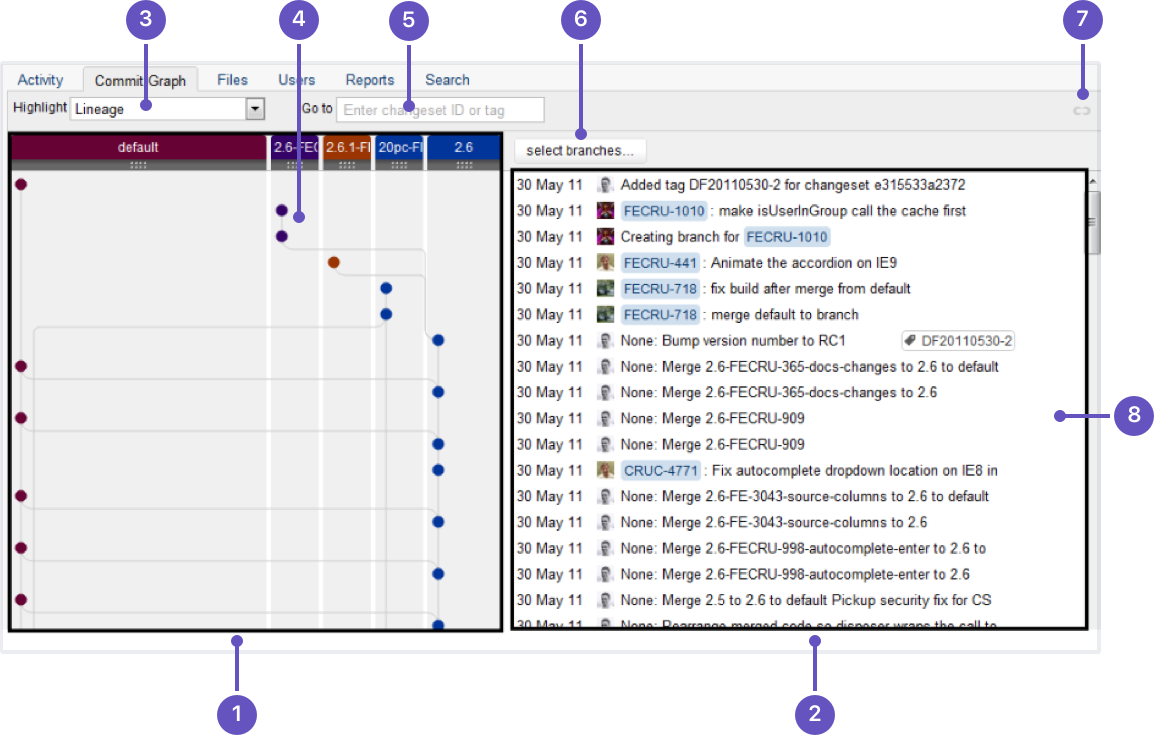The image size is (1154, 735).
Task: Click the topmost purple commit dot in the default column
Action: pyautogui.click(x=20, y=184)
